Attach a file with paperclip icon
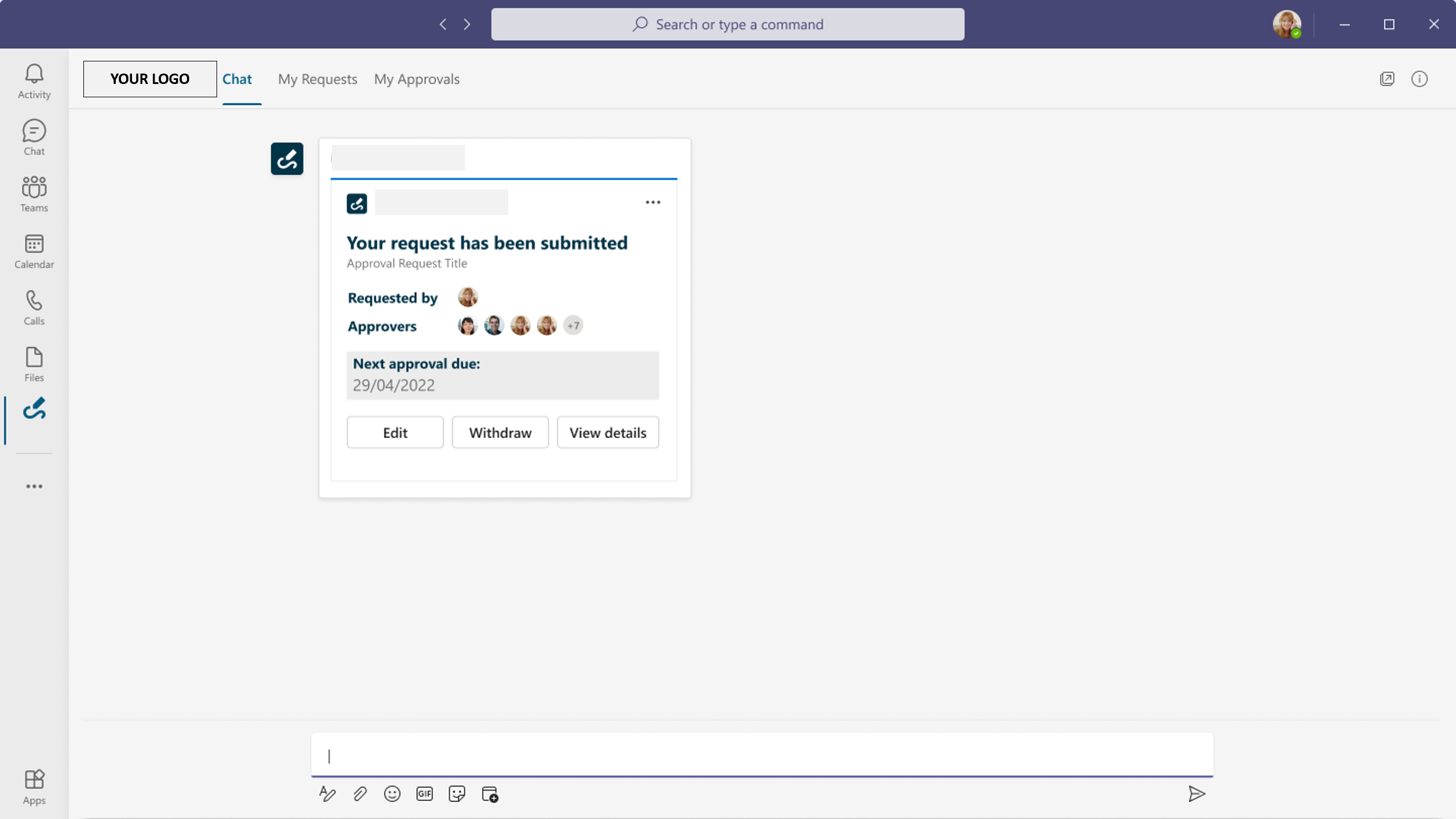 tap(360, 794)
